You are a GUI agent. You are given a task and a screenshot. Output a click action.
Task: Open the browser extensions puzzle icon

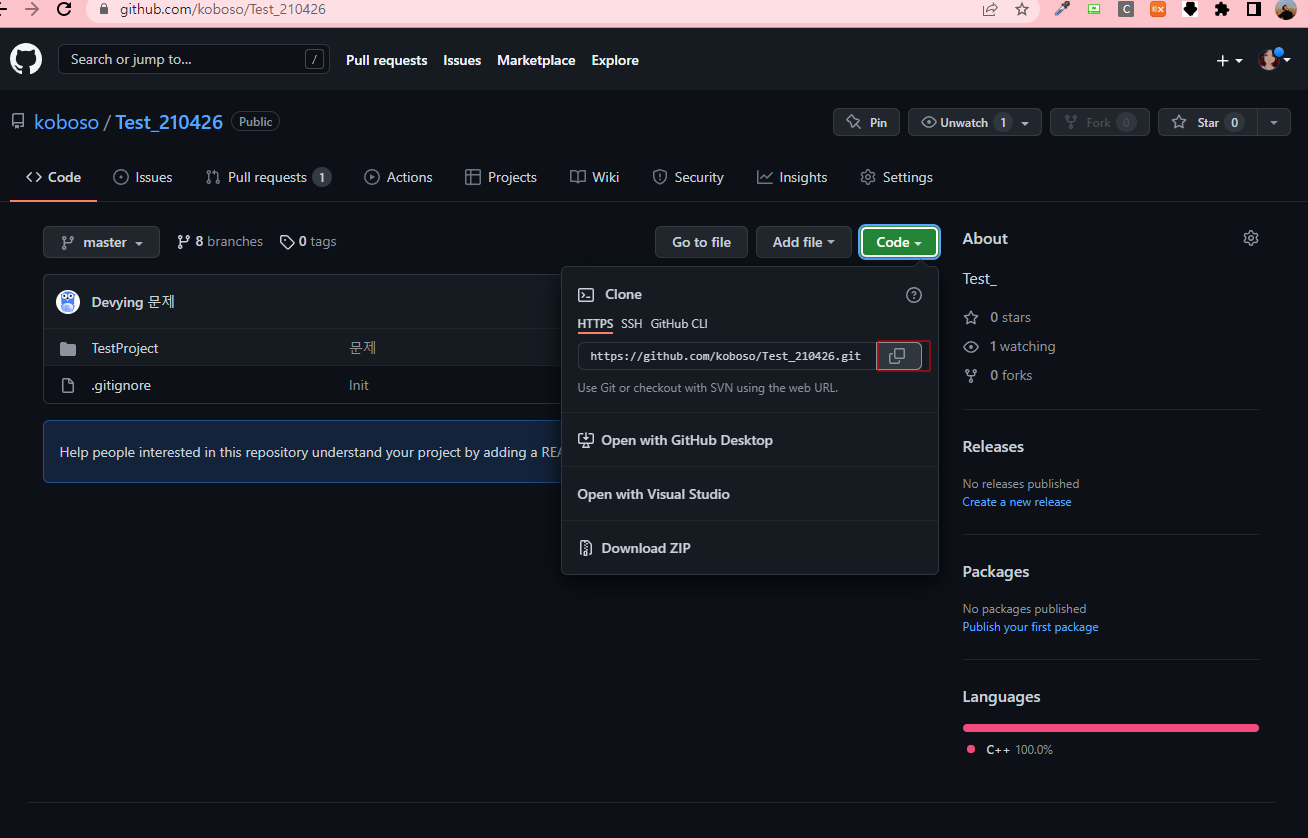click(1221, 9)
